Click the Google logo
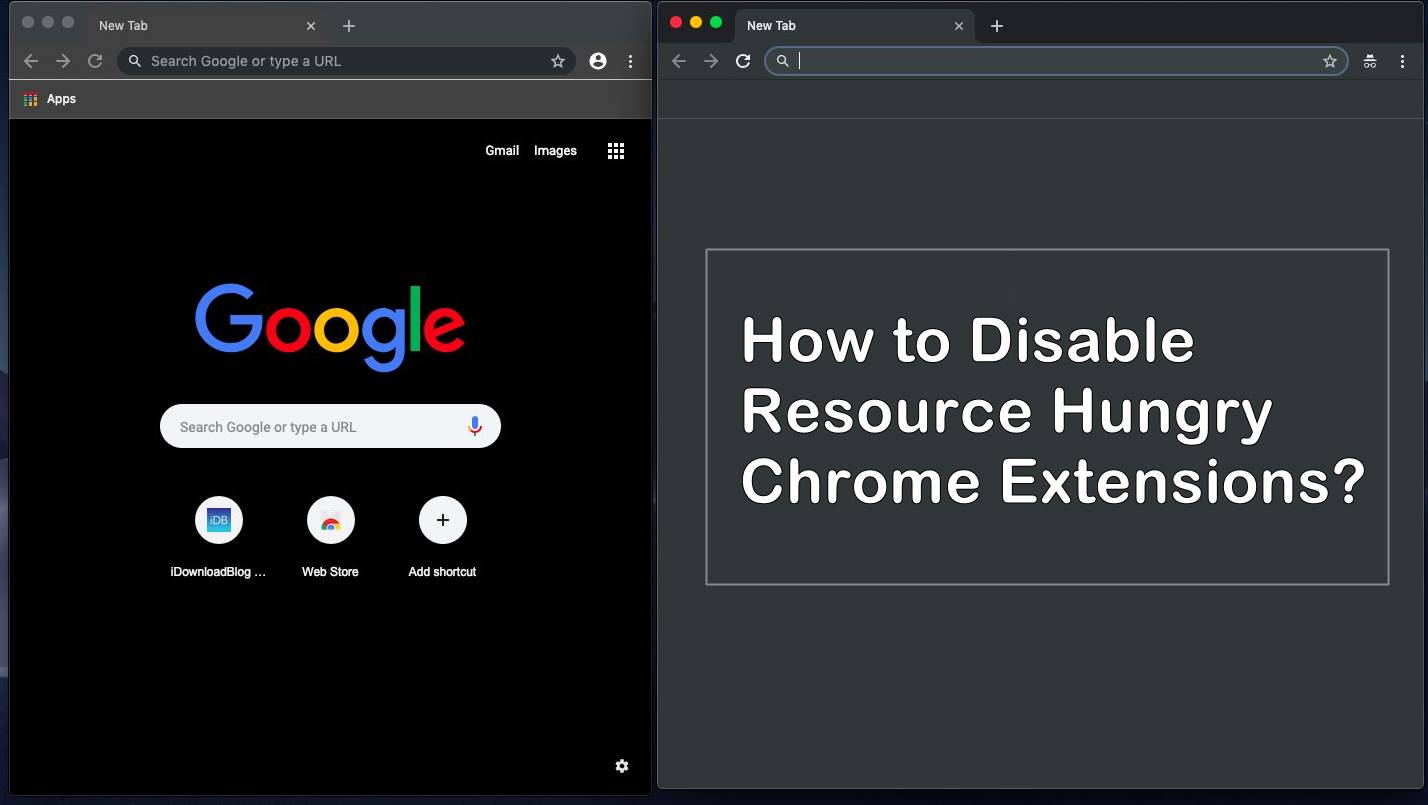This screenshot has width=1428, height=805. [330, 326]
